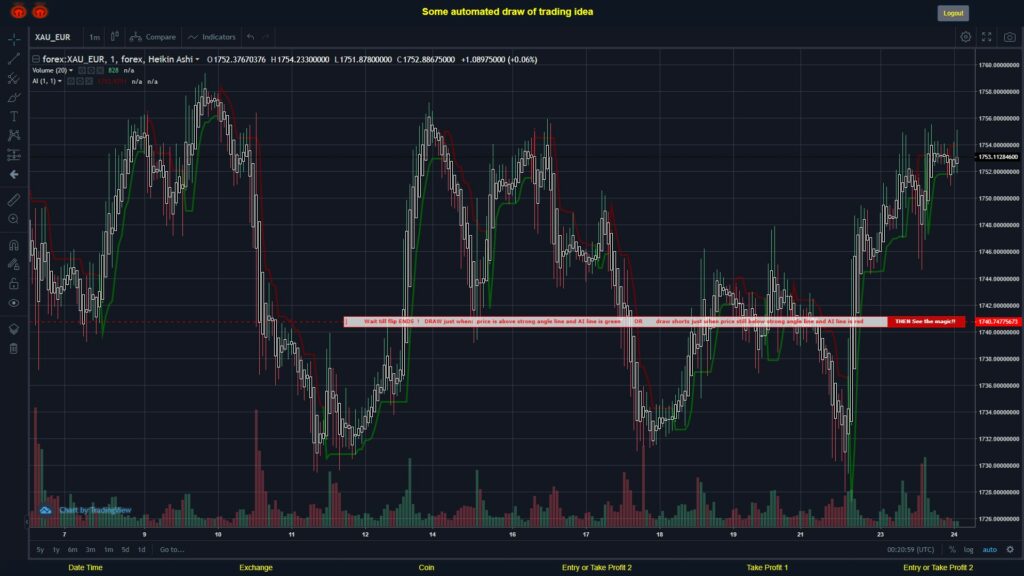Click the Coin column header

(426, 568)
